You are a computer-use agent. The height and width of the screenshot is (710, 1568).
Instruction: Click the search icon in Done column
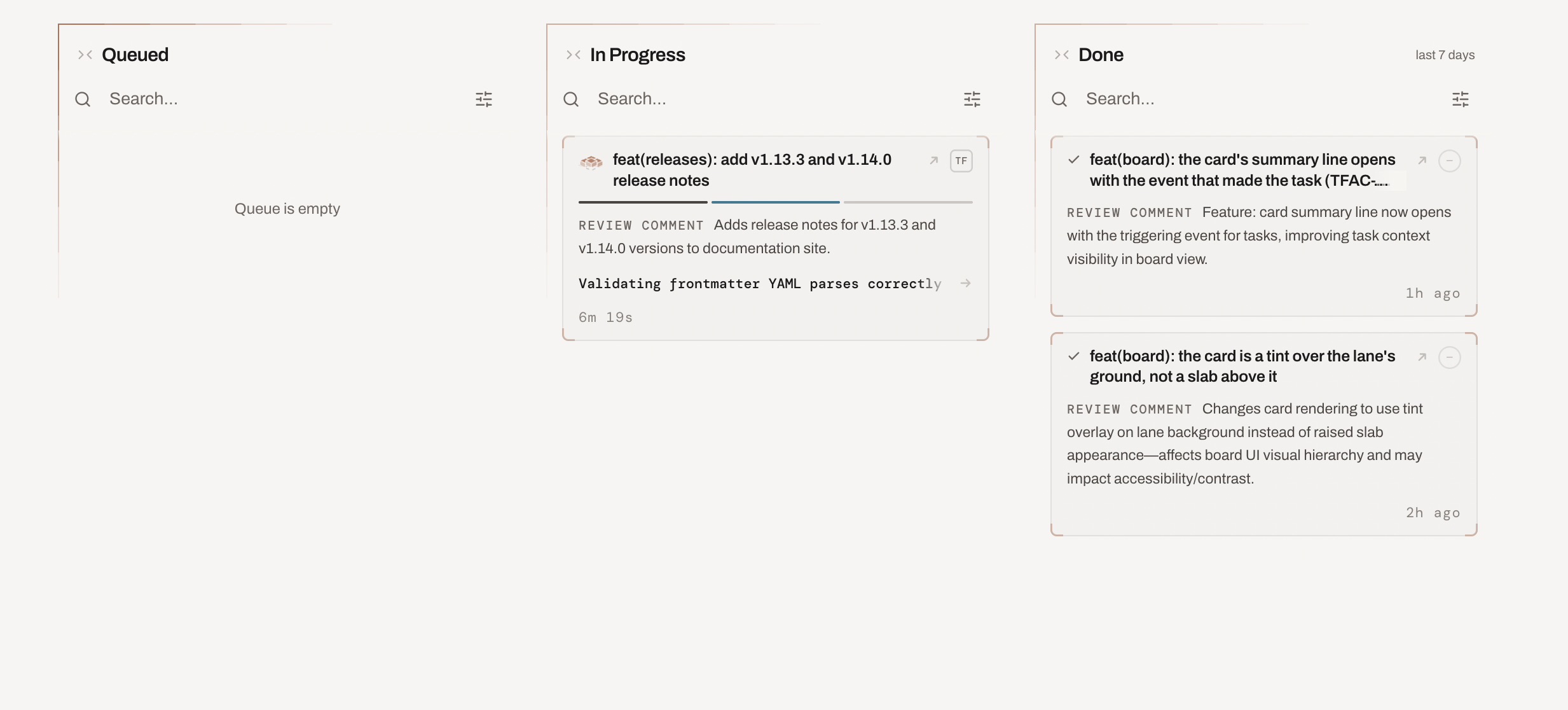pos(1059,99)
